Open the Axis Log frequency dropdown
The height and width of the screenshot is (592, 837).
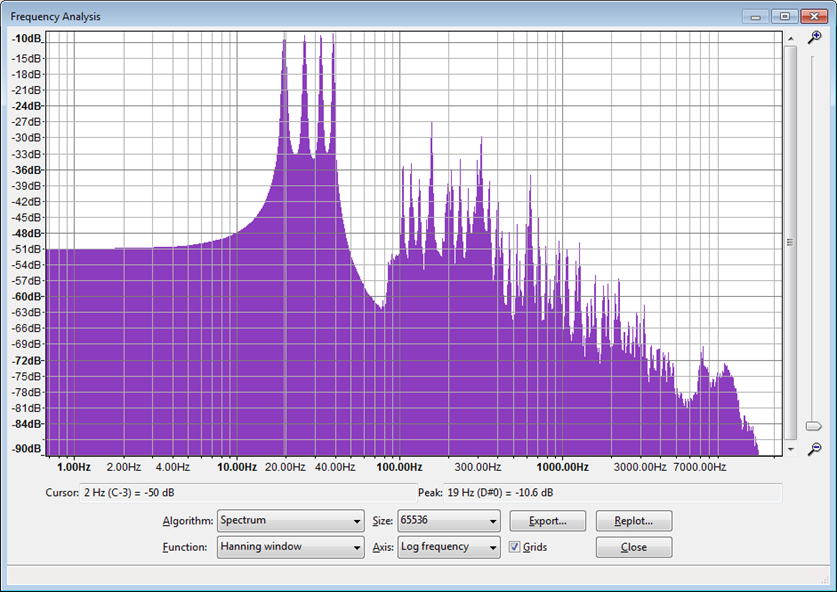tap(449, 547)
